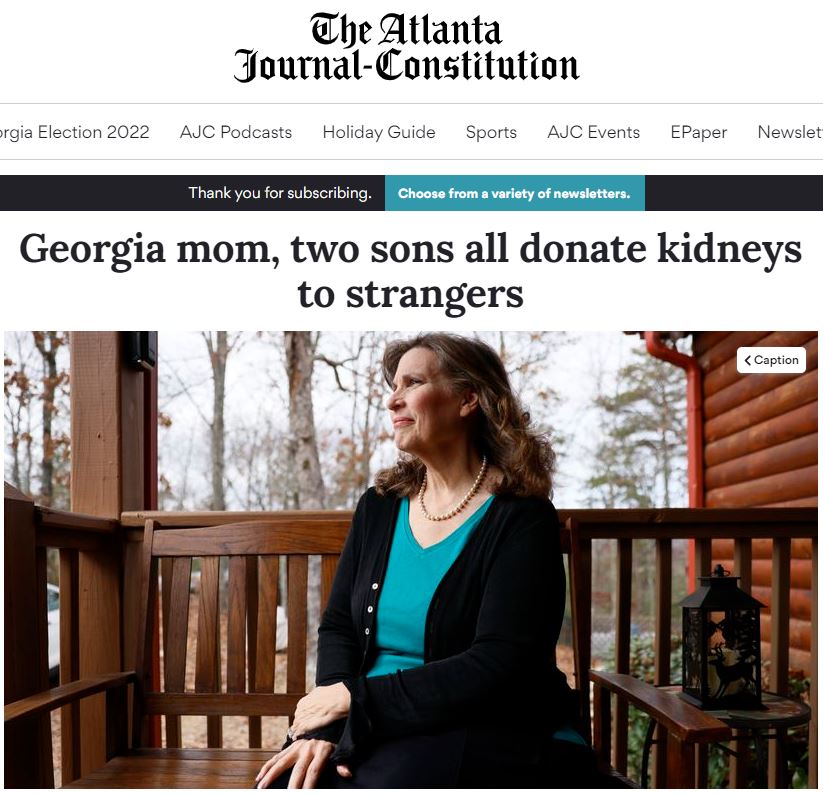Open AJC Events from navigation bar
The width and height of the screenshot is (823, 796).
click(594, 132)
